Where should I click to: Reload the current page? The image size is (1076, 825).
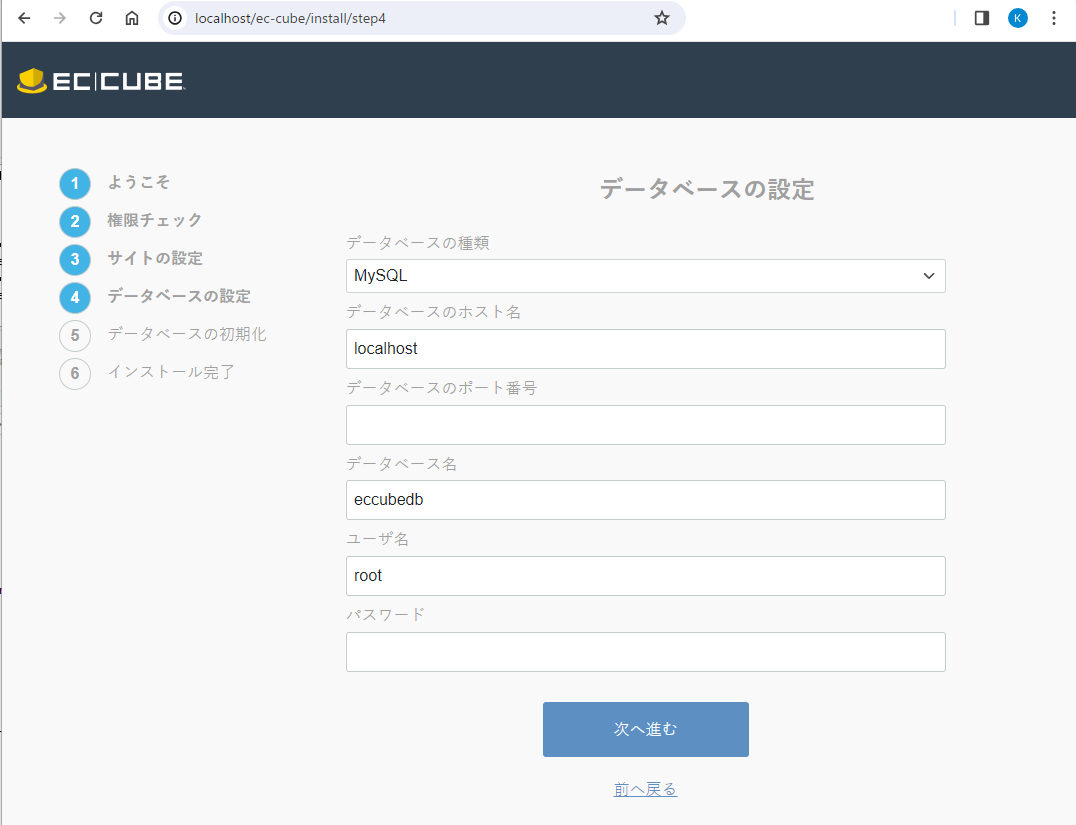(96, 18)
